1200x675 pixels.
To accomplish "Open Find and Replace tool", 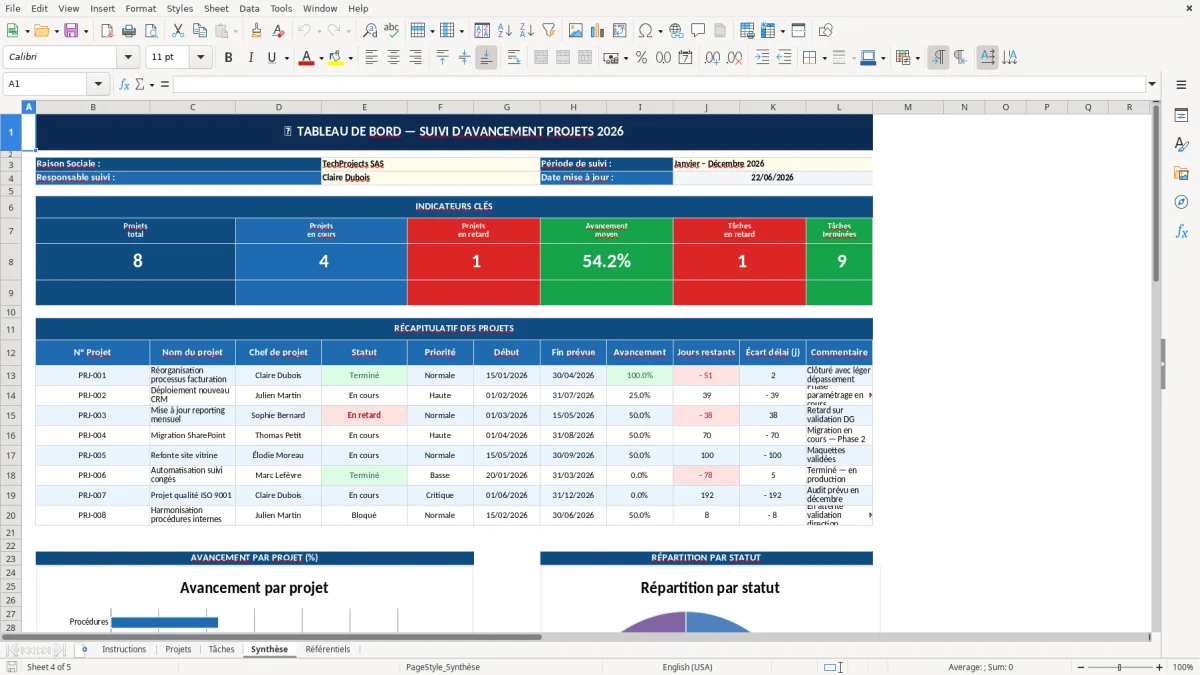I will click(370, 31).
